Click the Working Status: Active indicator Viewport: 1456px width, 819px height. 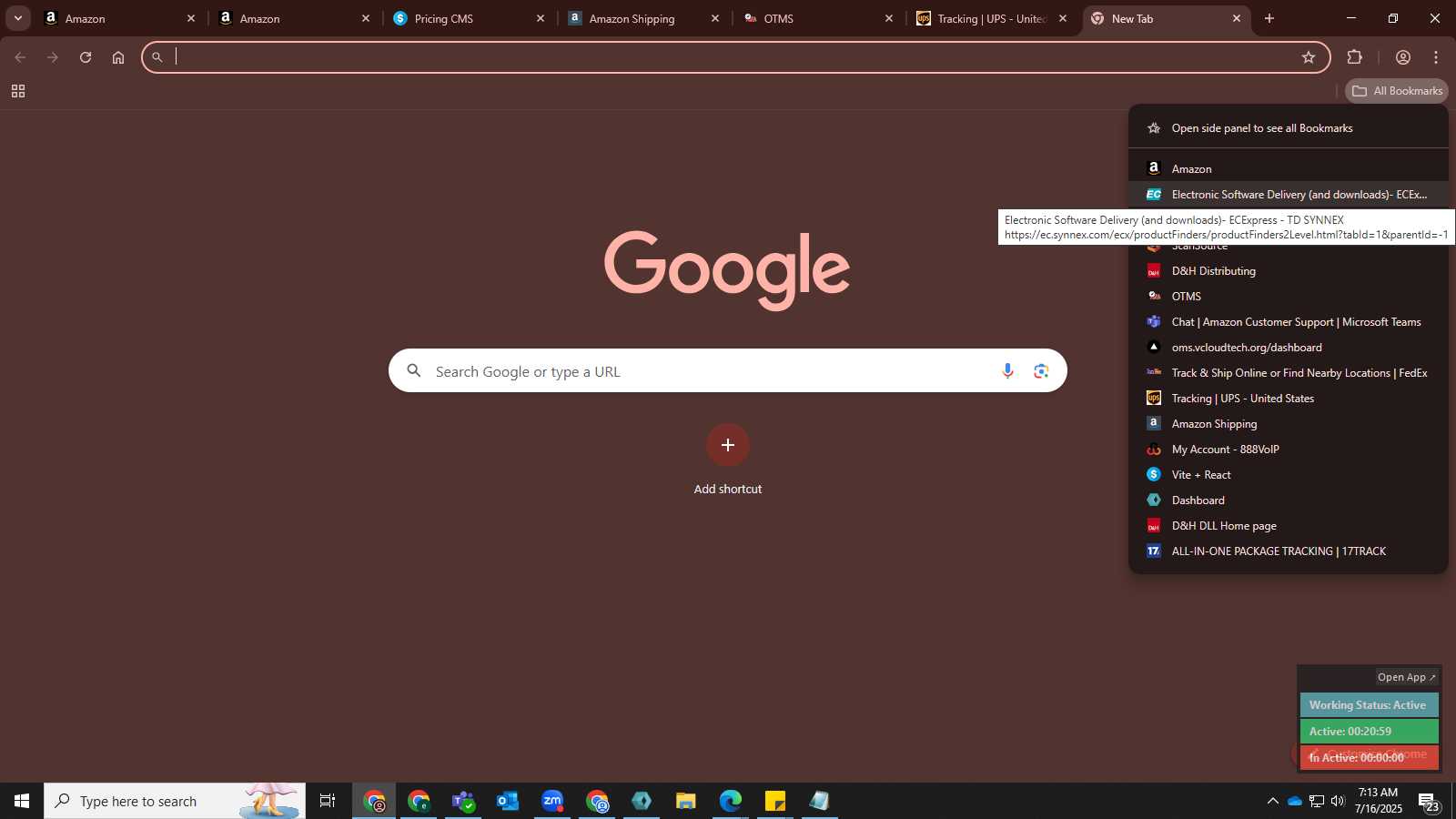tap(1369, 705)
